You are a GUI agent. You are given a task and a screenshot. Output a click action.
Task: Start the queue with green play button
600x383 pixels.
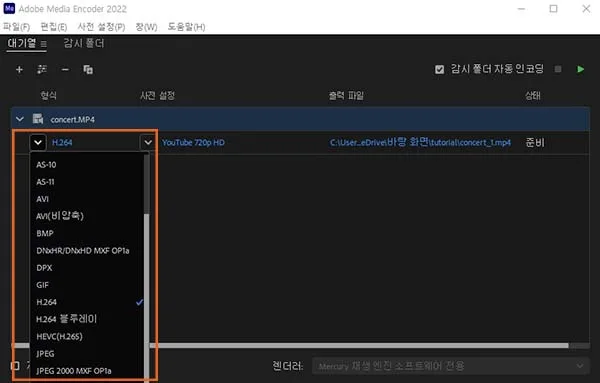[580, 69]
